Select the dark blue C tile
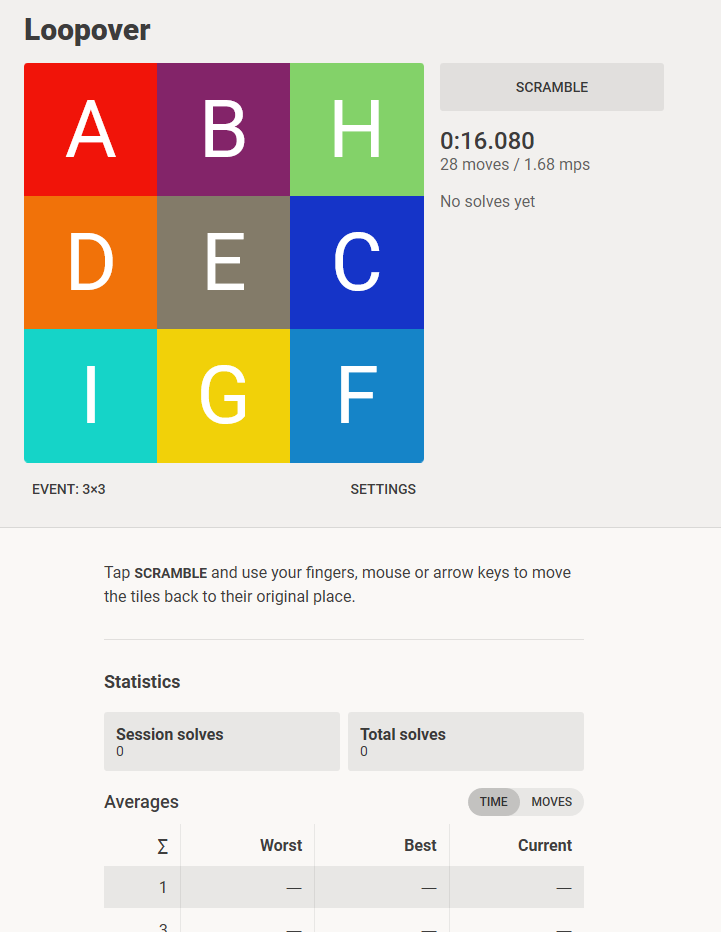Image resolution: width=721 pixels, height=932 pixels. [357, 263]
